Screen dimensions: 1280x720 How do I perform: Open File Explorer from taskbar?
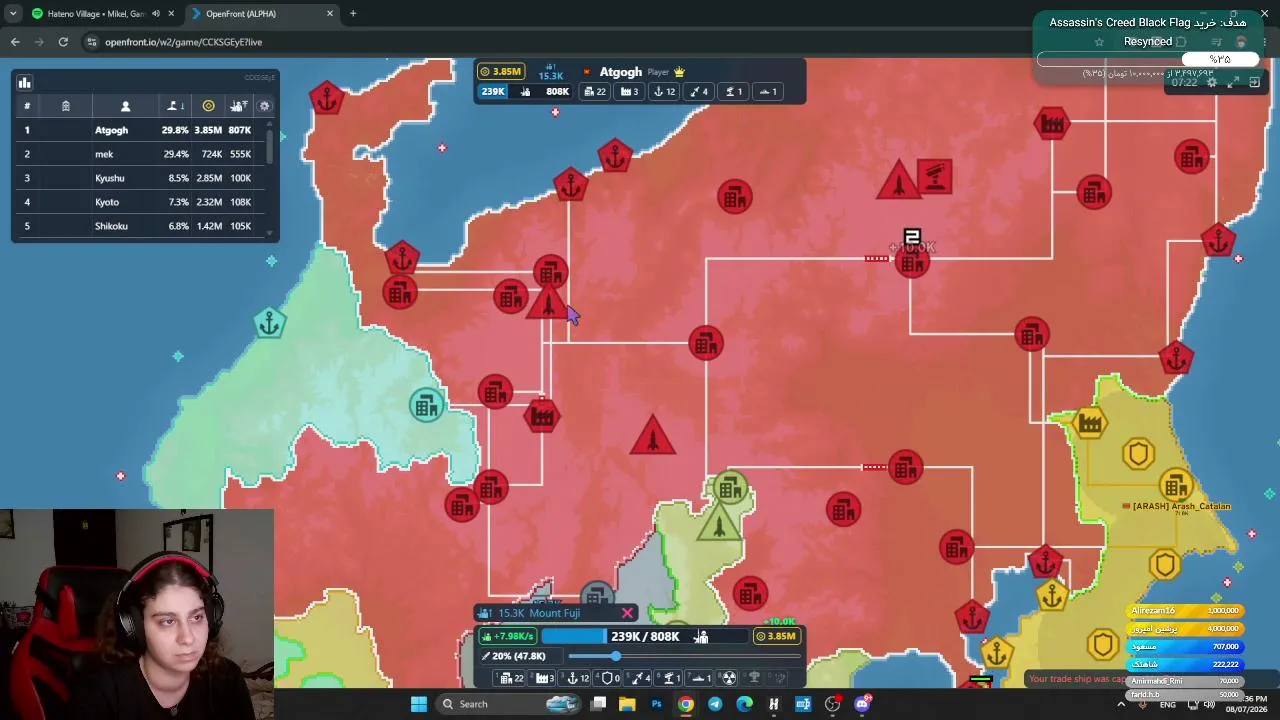point(627,704)
